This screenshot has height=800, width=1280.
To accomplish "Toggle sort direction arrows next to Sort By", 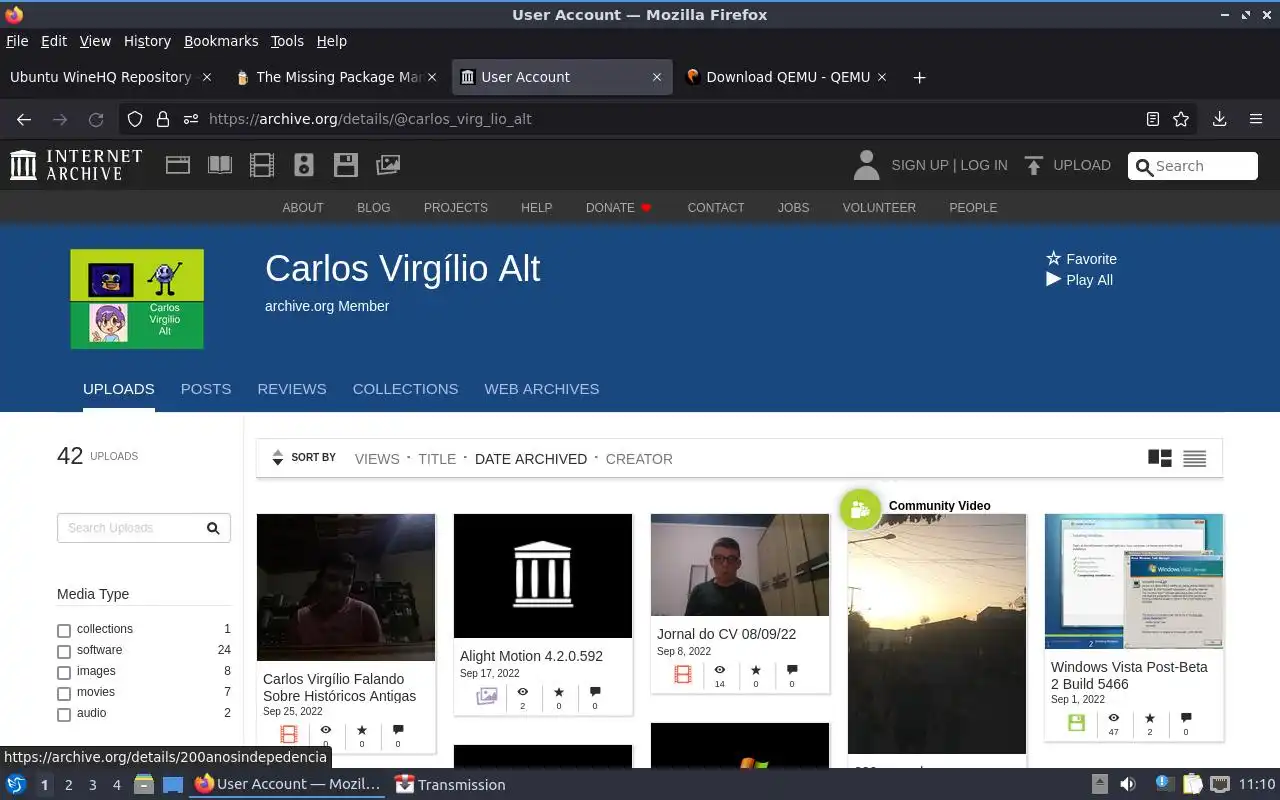I will [277, 458].
